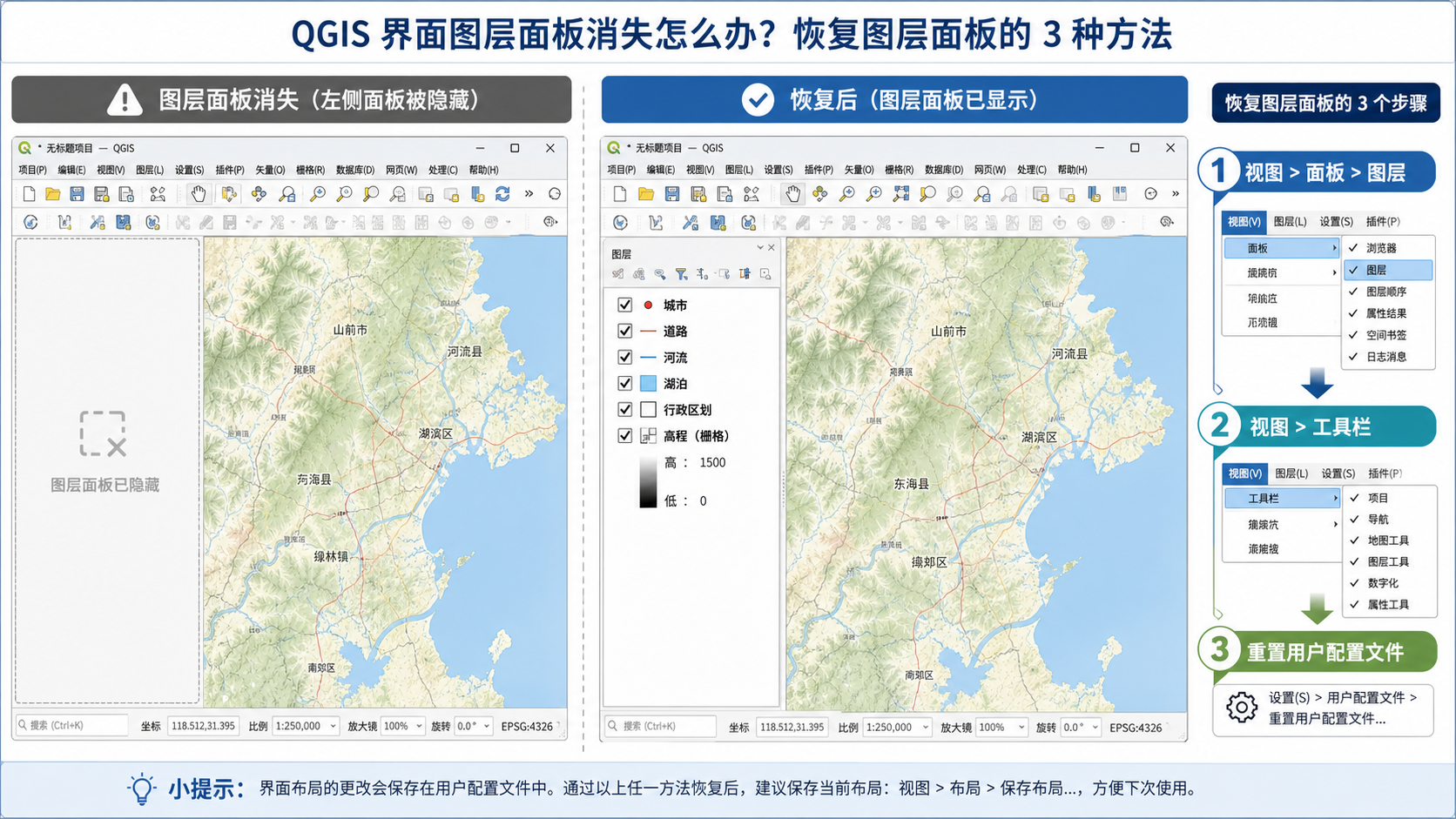This screenshot has height=819, width=1456.
Task: Close the 图层 panel with its X button
Action: 771,248
